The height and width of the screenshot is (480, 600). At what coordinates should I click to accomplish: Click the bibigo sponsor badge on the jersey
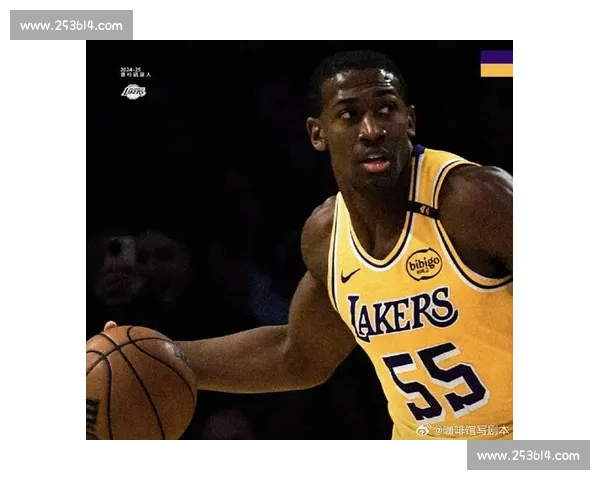tap(423, 264)
